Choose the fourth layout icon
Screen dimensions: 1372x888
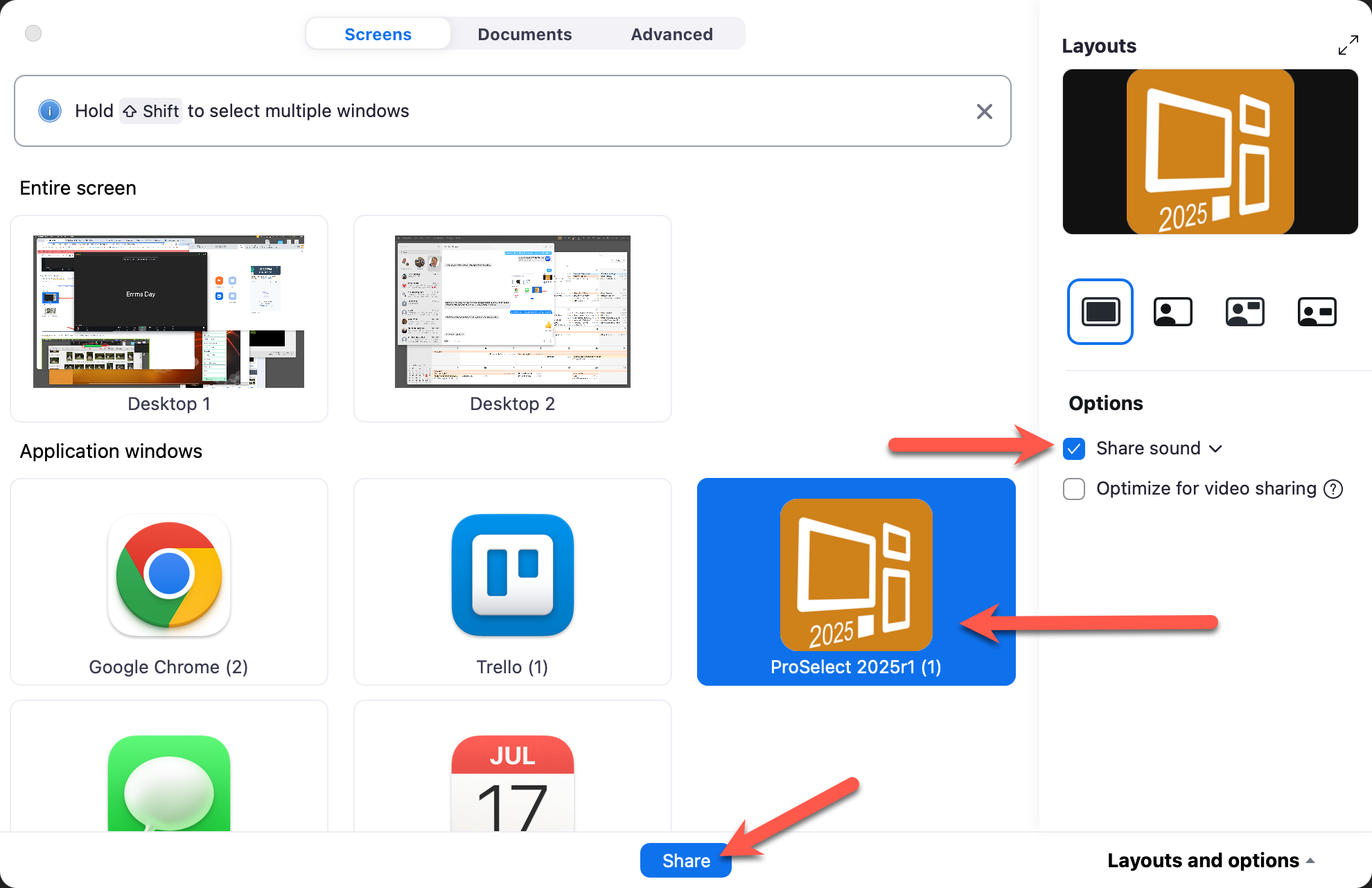tap(1317, 312)
